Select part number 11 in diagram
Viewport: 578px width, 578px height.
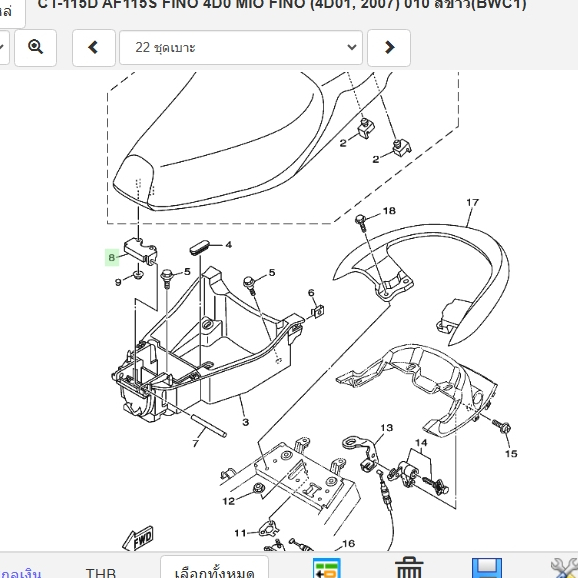tap(240, 533)
